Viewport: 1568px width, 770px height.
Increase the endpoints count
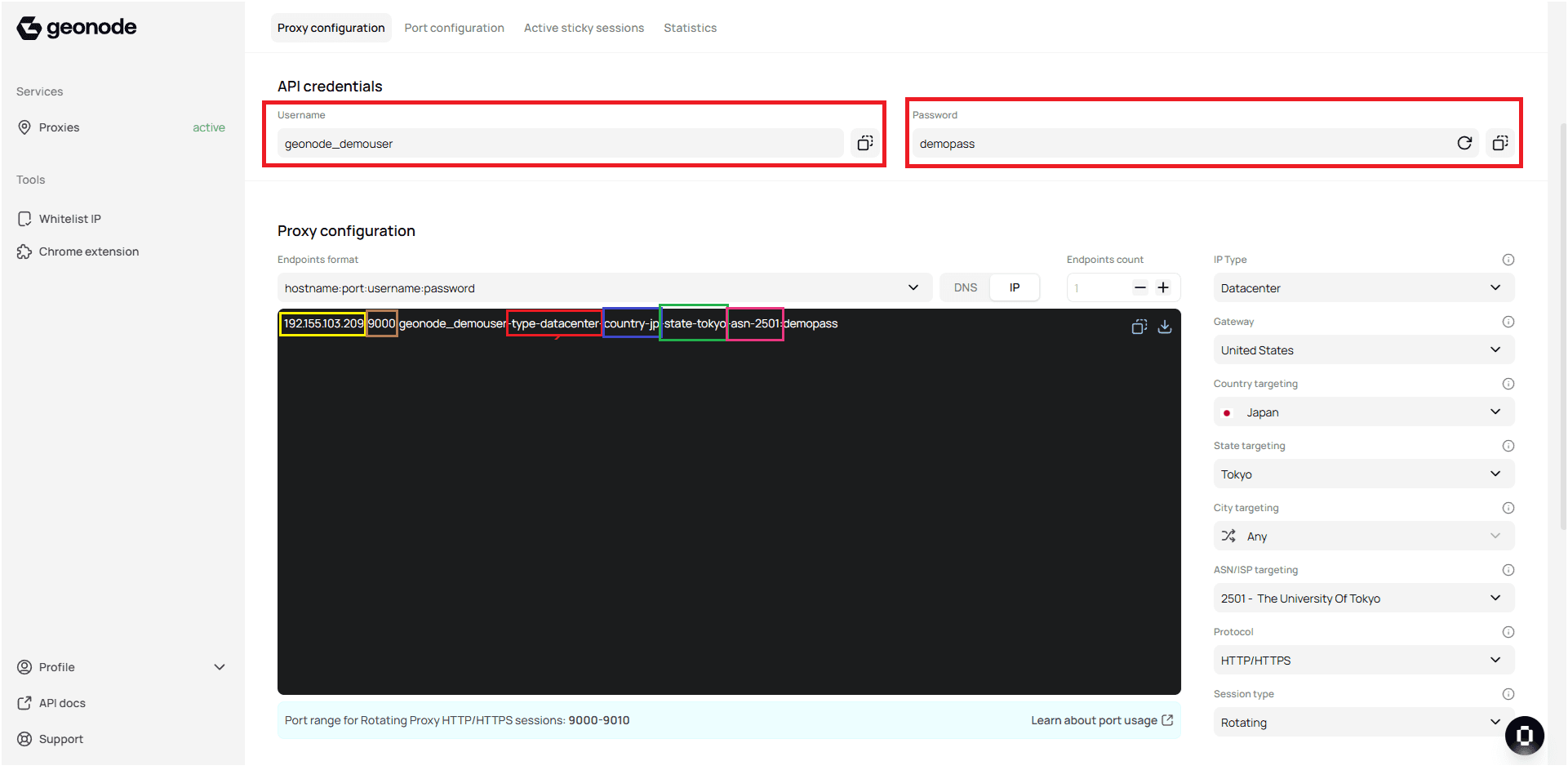tap(1164, 287)
